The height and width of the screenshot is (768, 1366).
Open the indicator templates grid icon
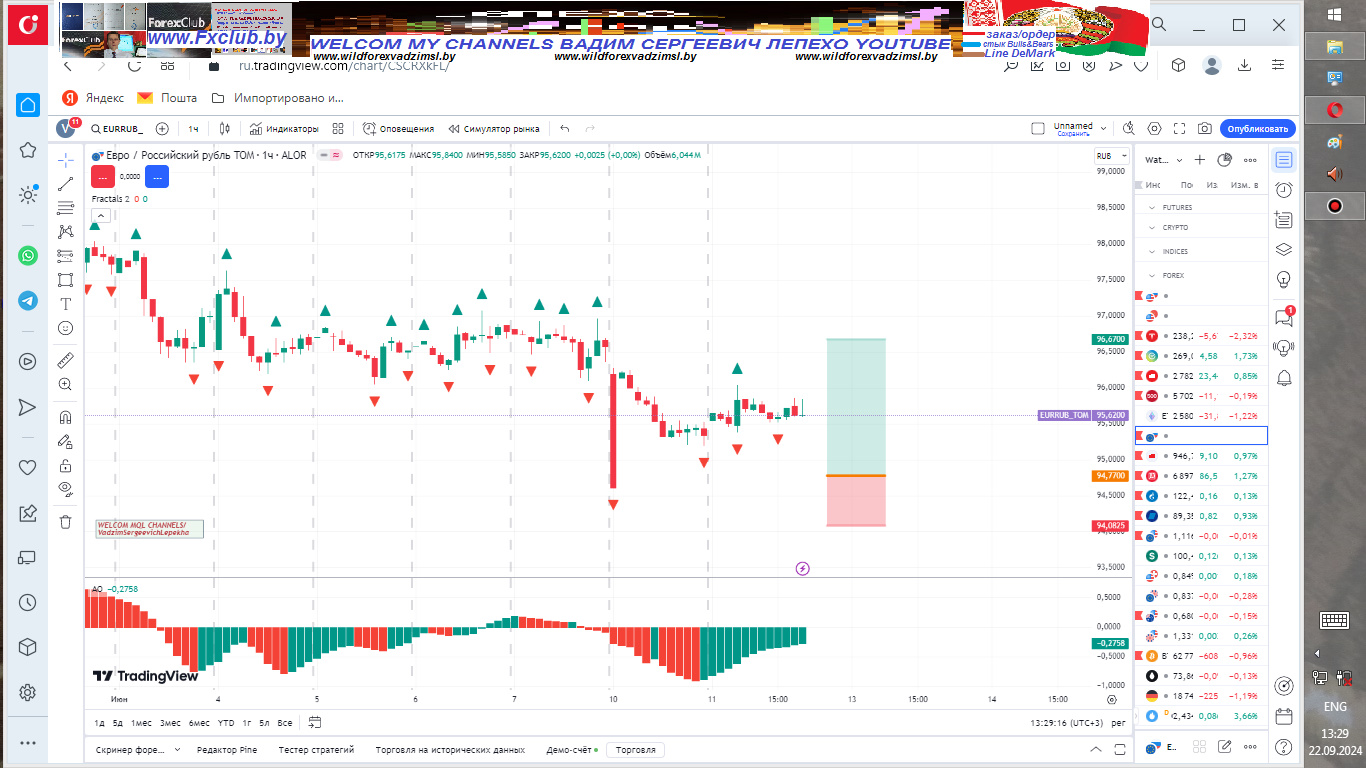(338, 129)
